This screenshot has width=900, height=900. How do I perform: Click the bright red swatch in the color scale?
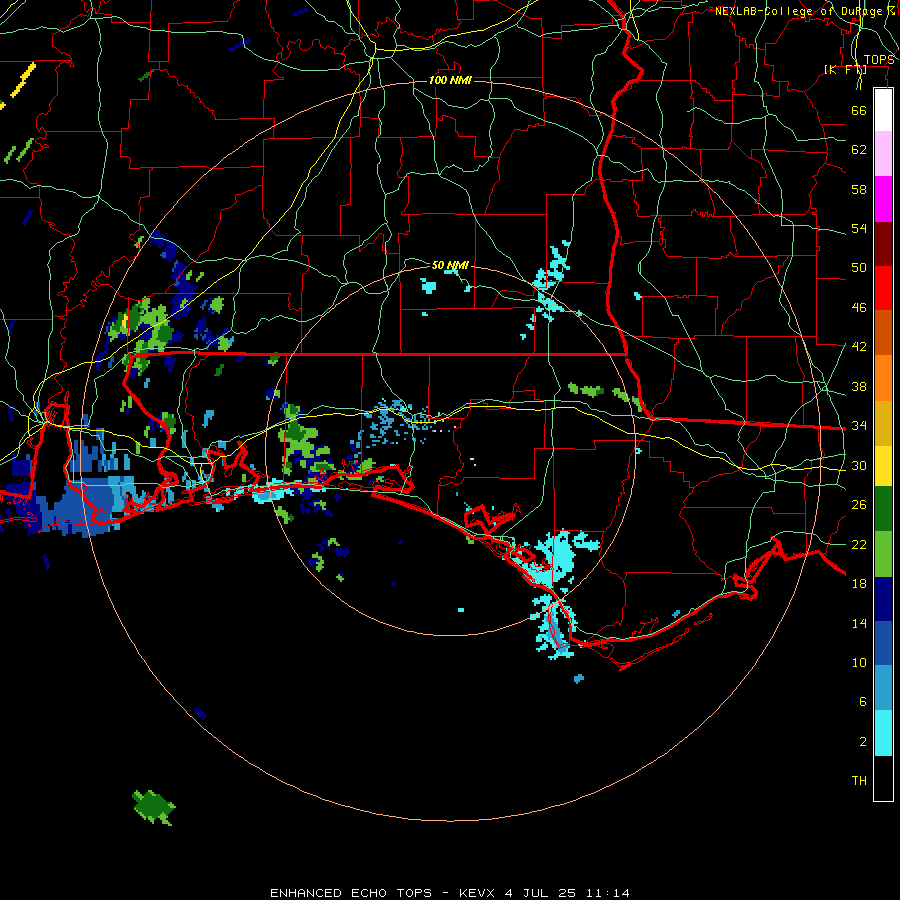883,288
